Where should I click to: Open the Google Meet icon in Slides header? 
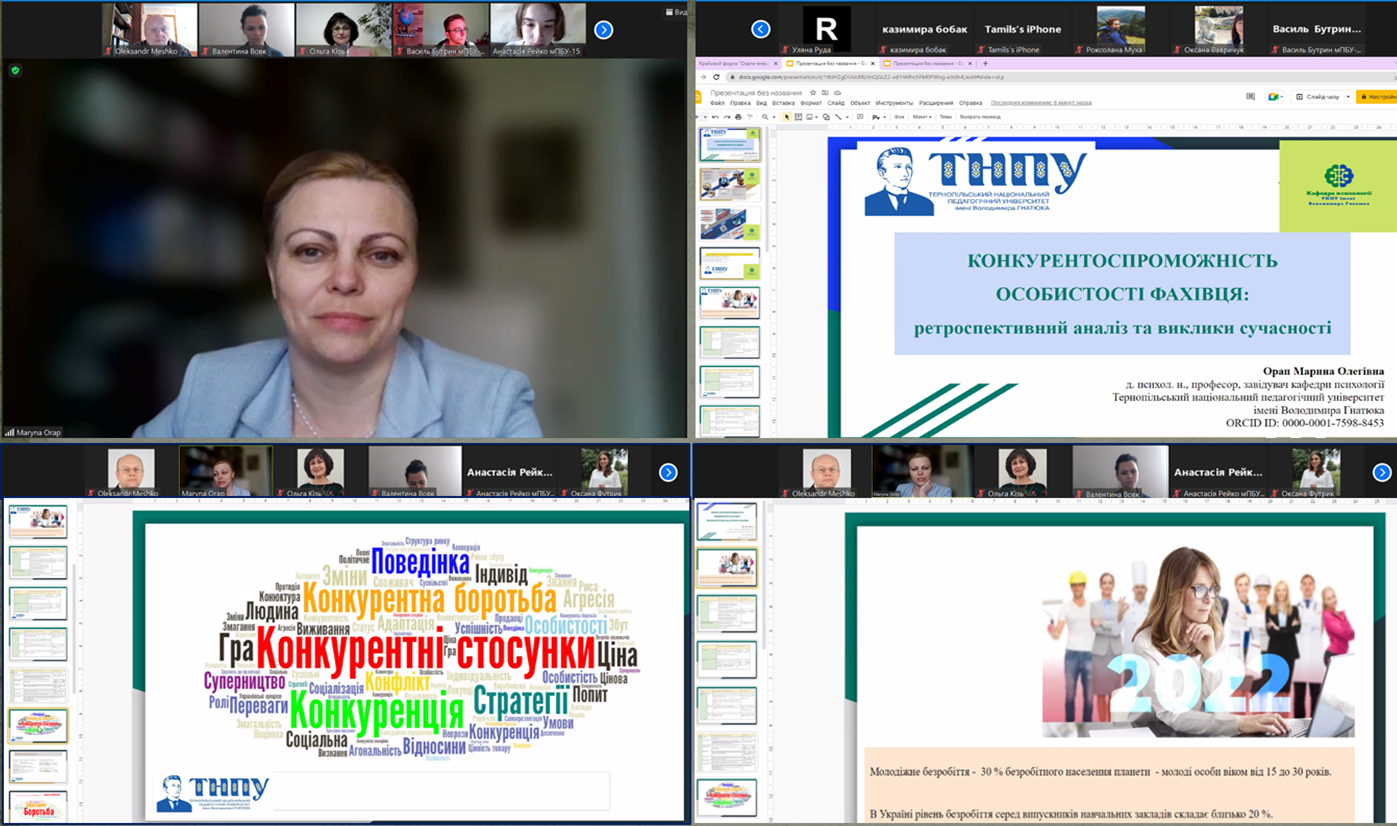(x=1275, y=97)
